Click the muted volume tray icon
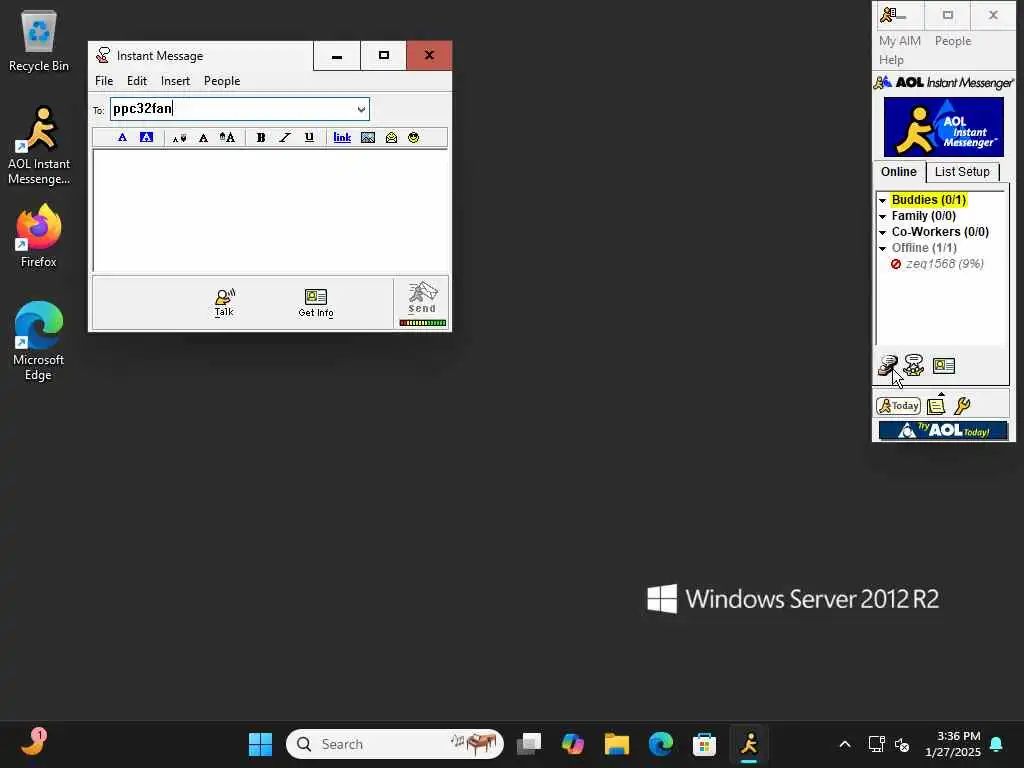 pyautogui.click(x=902, y=744)
